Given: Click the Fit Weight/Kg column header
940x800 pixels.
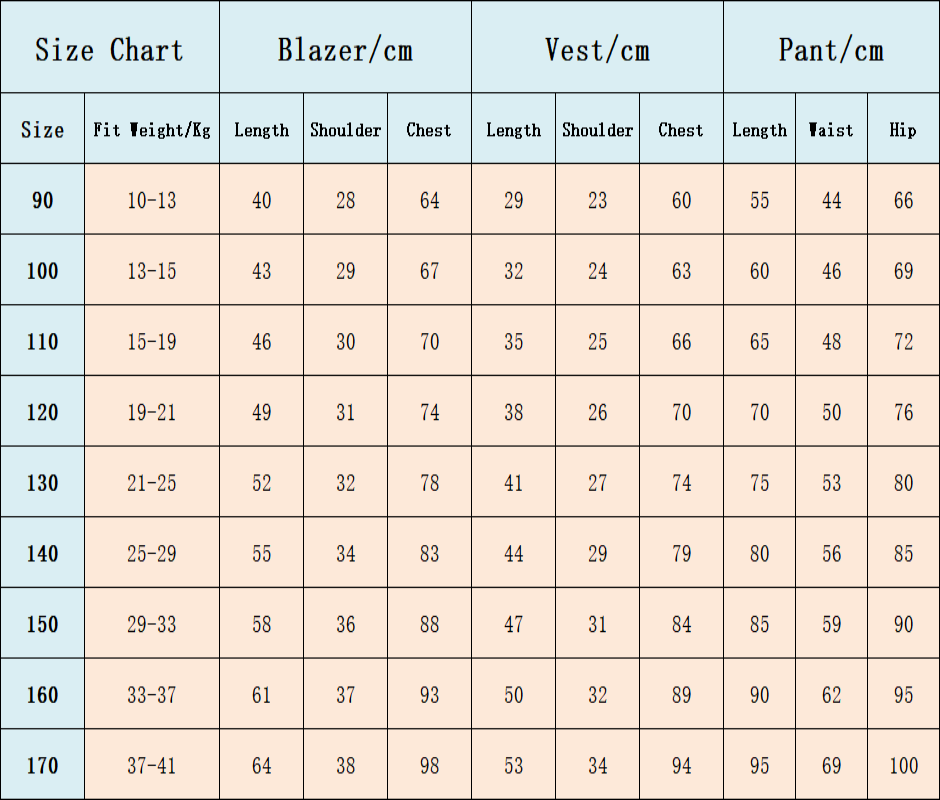Looking at the screenshot, I should tap(152, 128).
